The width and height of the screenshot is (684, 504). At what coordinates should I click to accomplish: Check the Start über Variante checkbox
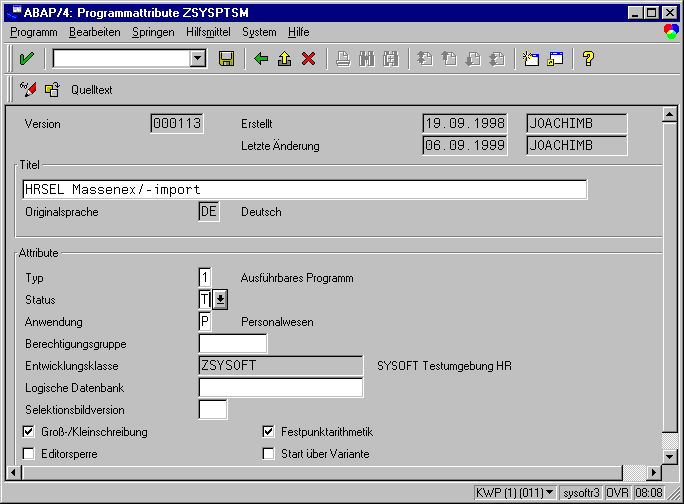(x=268, y=454)
